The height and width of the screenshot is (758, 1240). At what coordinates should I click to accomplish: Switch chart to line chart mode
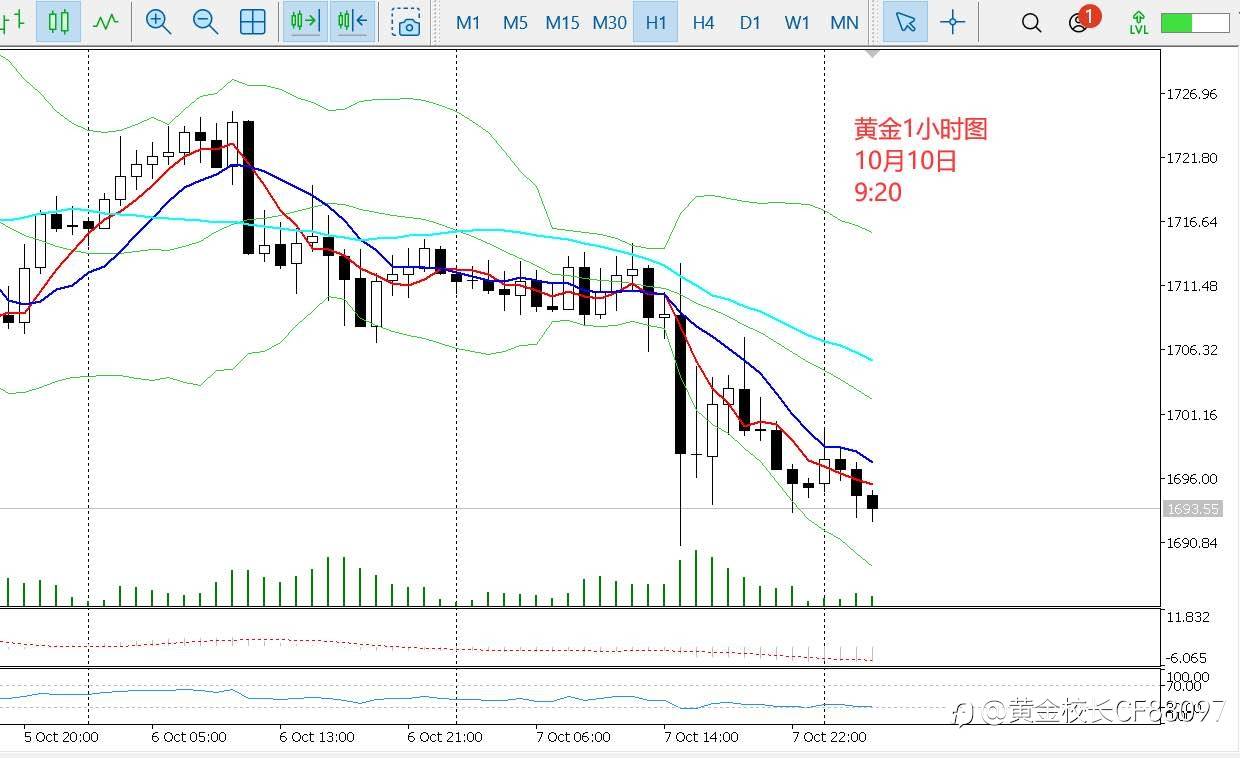(x=105, y=22)
